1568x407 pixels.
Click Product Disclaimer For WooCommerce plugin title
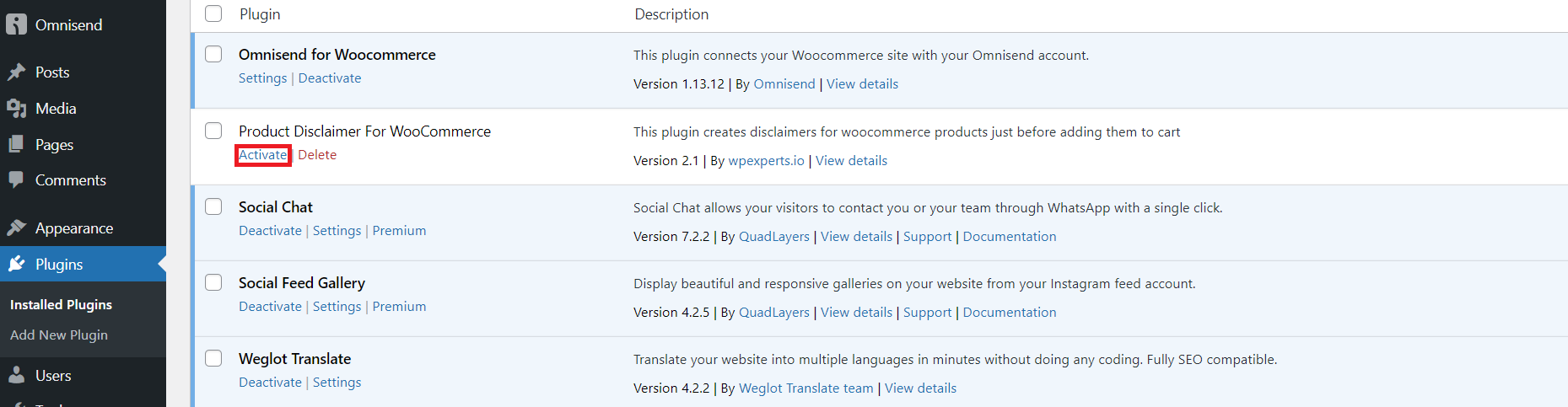(x=364, y=131)
